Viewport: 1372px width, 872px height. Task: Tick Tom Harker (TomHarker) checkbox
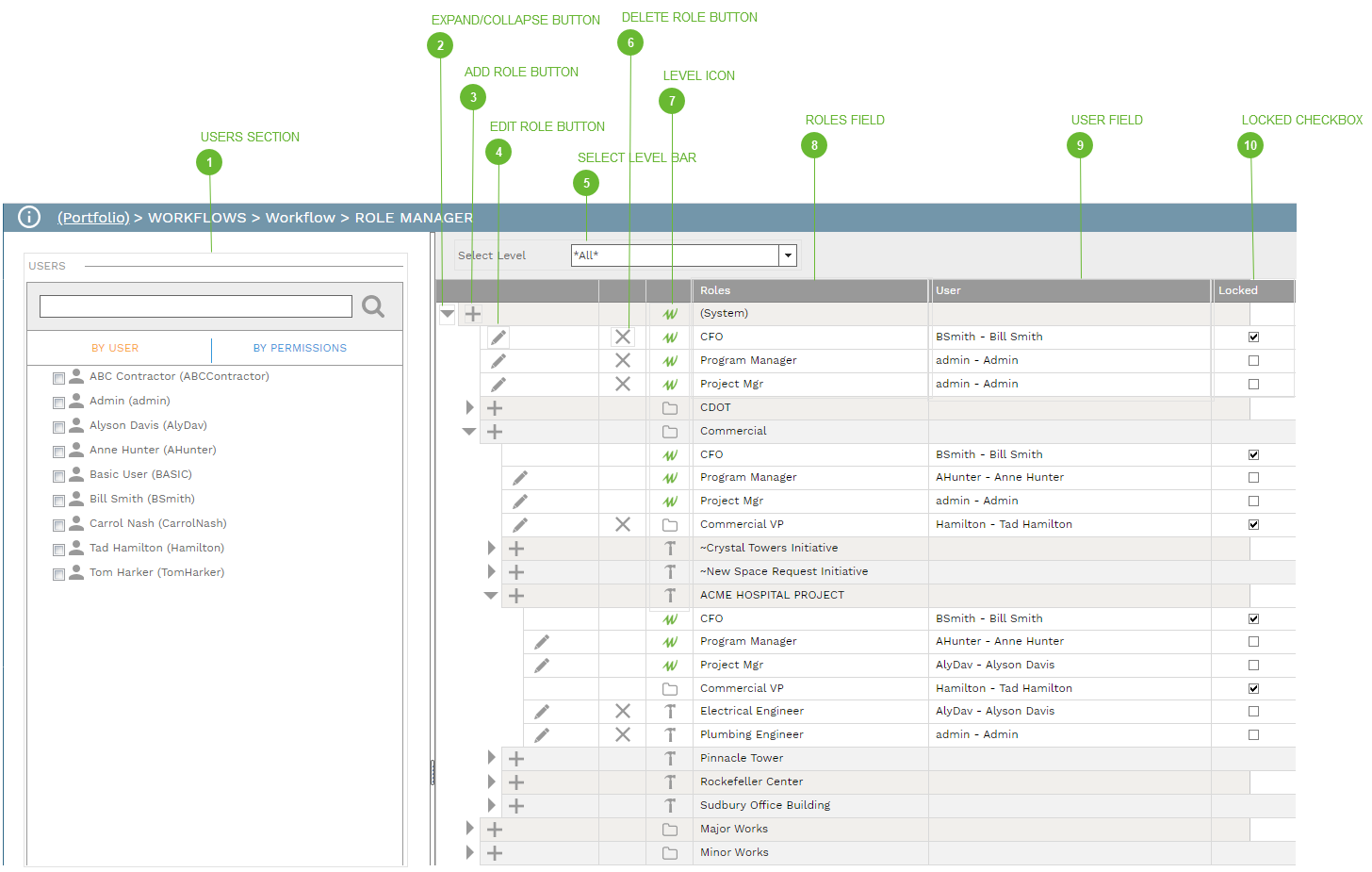coord(58,574)
